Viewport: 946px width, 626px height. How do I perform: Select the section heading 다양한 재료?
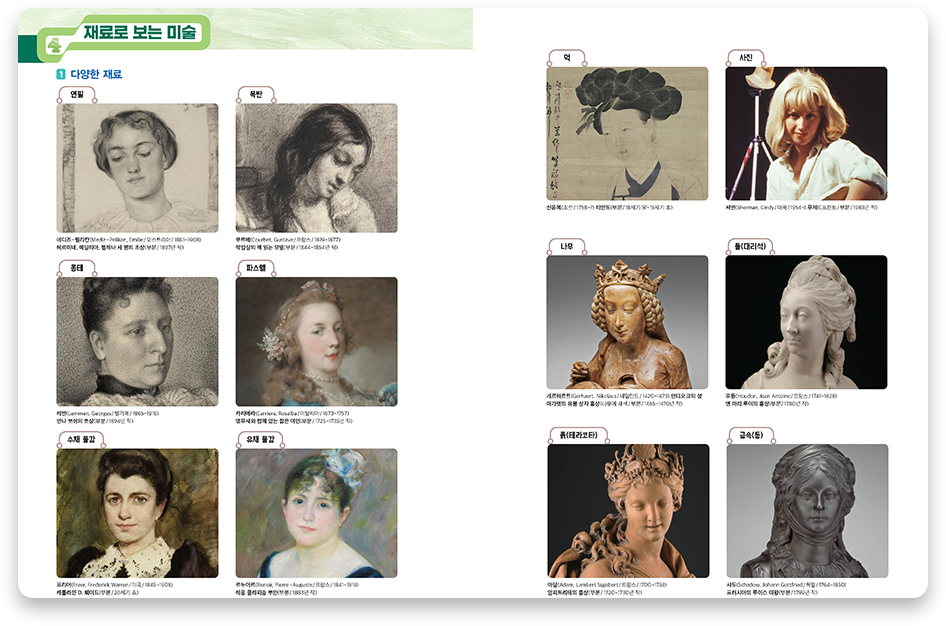coord(96,74)
